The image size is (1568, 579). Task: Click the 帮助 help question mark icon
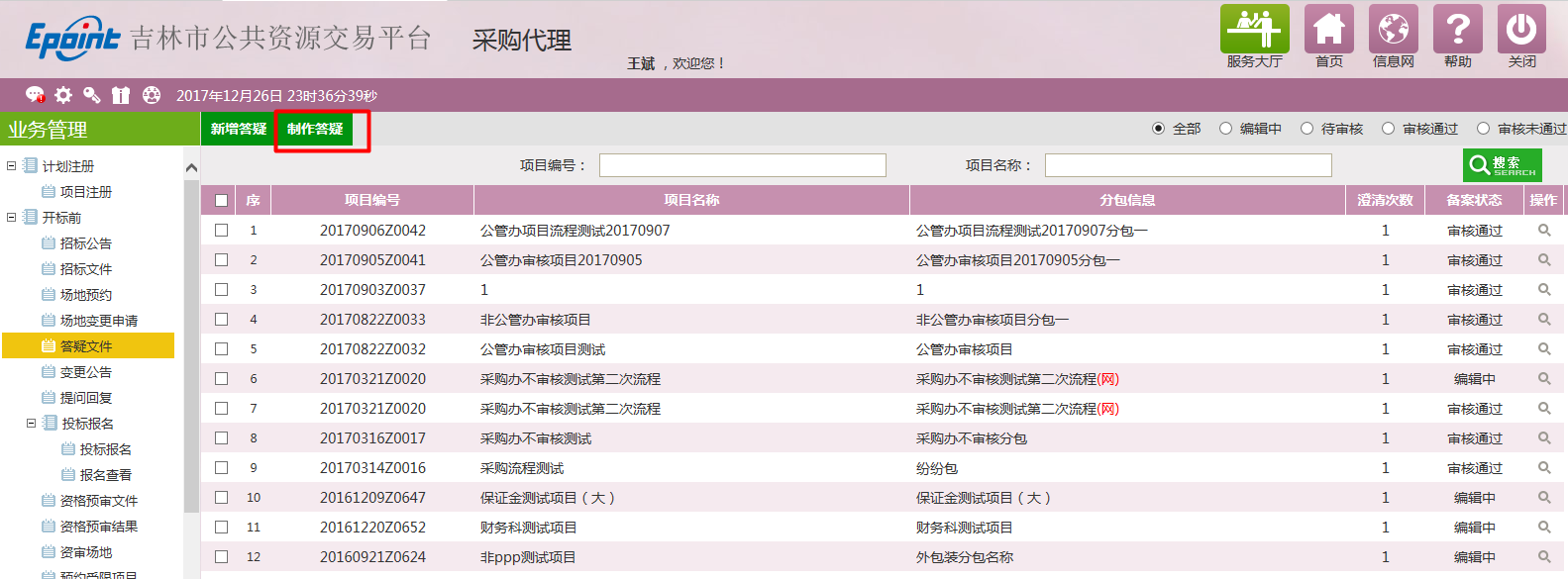[1457, 30]
